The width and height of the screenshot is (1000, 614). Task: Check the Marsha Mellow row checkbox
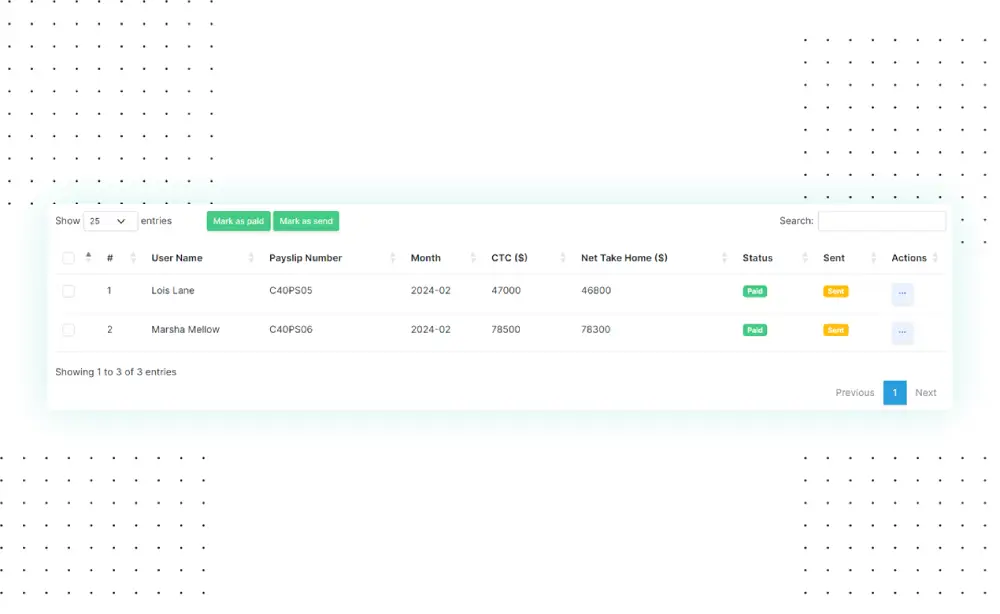tap(68, 330)
